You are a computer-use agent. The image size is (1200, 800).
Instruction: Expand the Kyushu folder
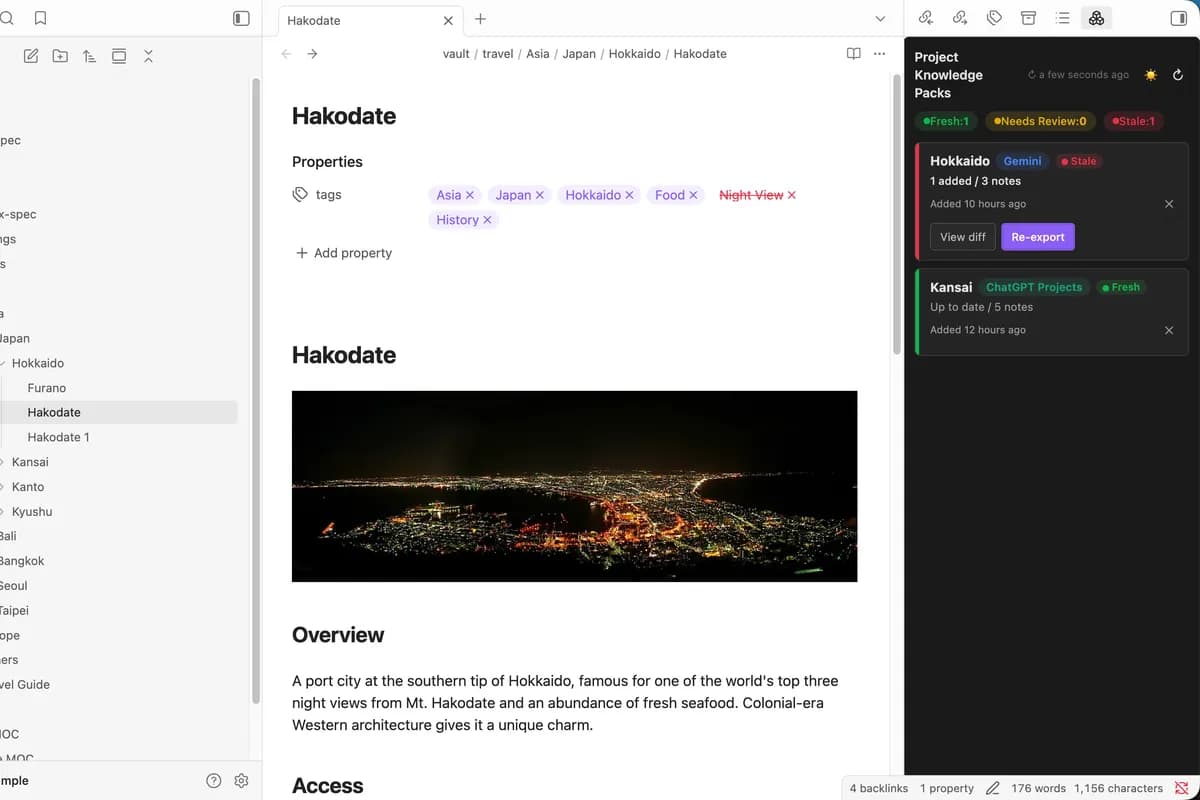[x=3, y=512]
